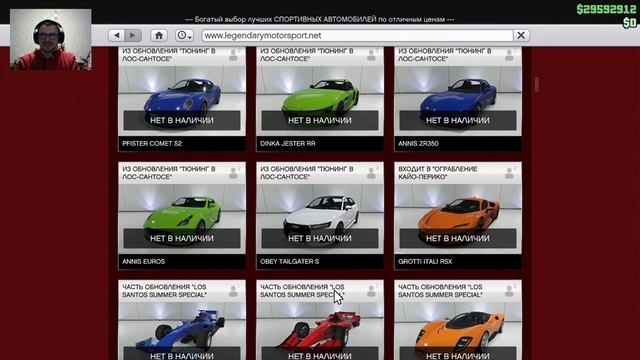Click the seats icon on Dinka Jester RR card
The image size is (640, 360).
pyautogui.click(x=371, y=55)
